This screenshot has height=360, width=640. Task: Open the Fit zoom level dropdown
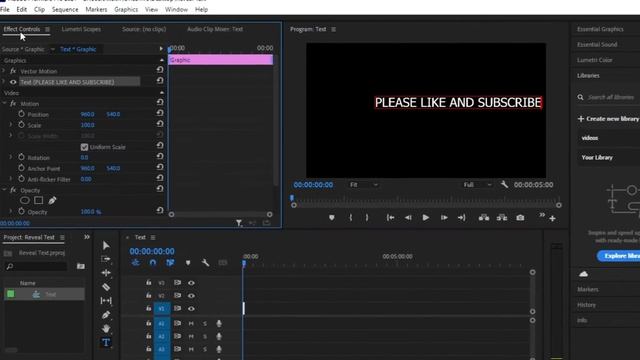[364, 185]
